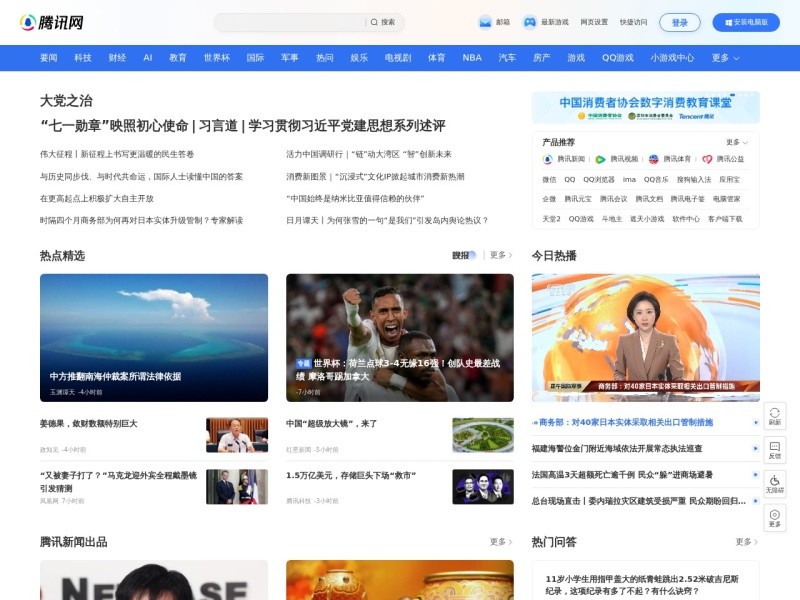The width and height of the screenshot is (800, 600).
Task: Open the 大党之治 headline link
Action: pos(66,101)
